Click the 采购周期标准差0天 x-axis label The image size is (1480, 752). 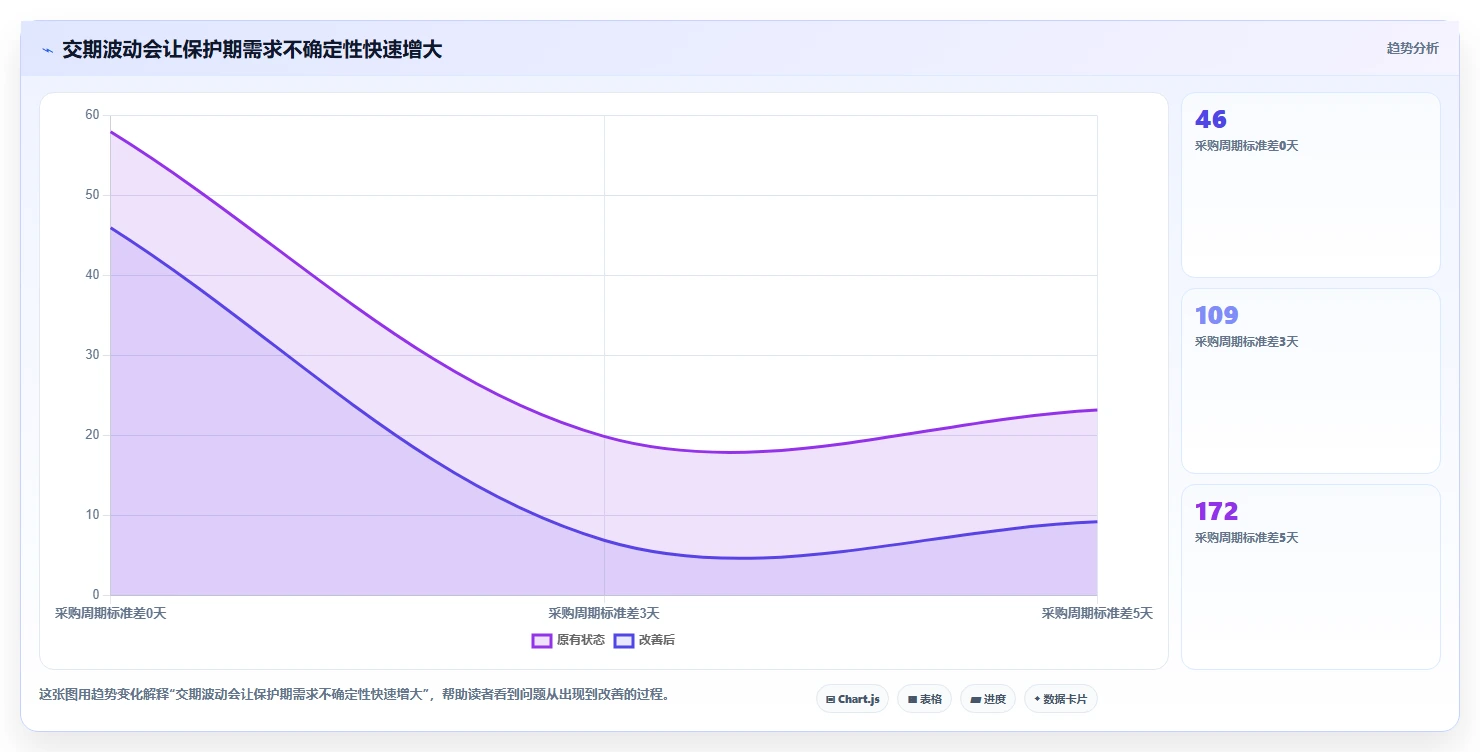(x=110, y=613)
